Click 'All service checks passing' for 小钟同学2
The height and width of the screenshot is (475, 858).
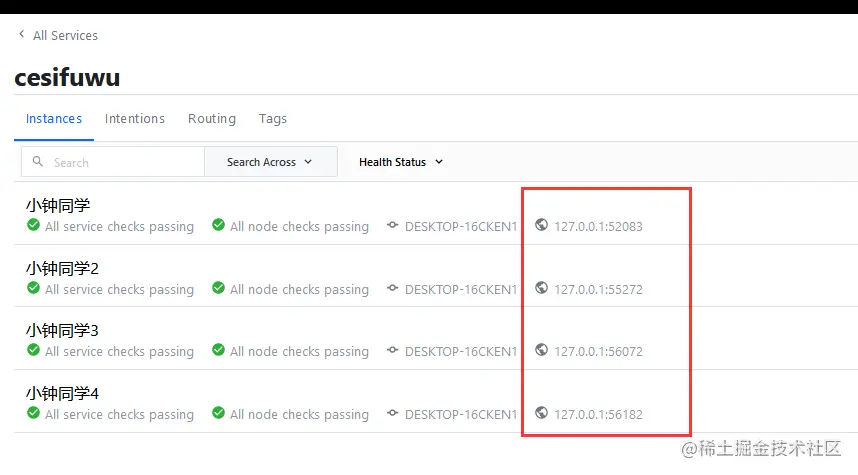(119, 289)
